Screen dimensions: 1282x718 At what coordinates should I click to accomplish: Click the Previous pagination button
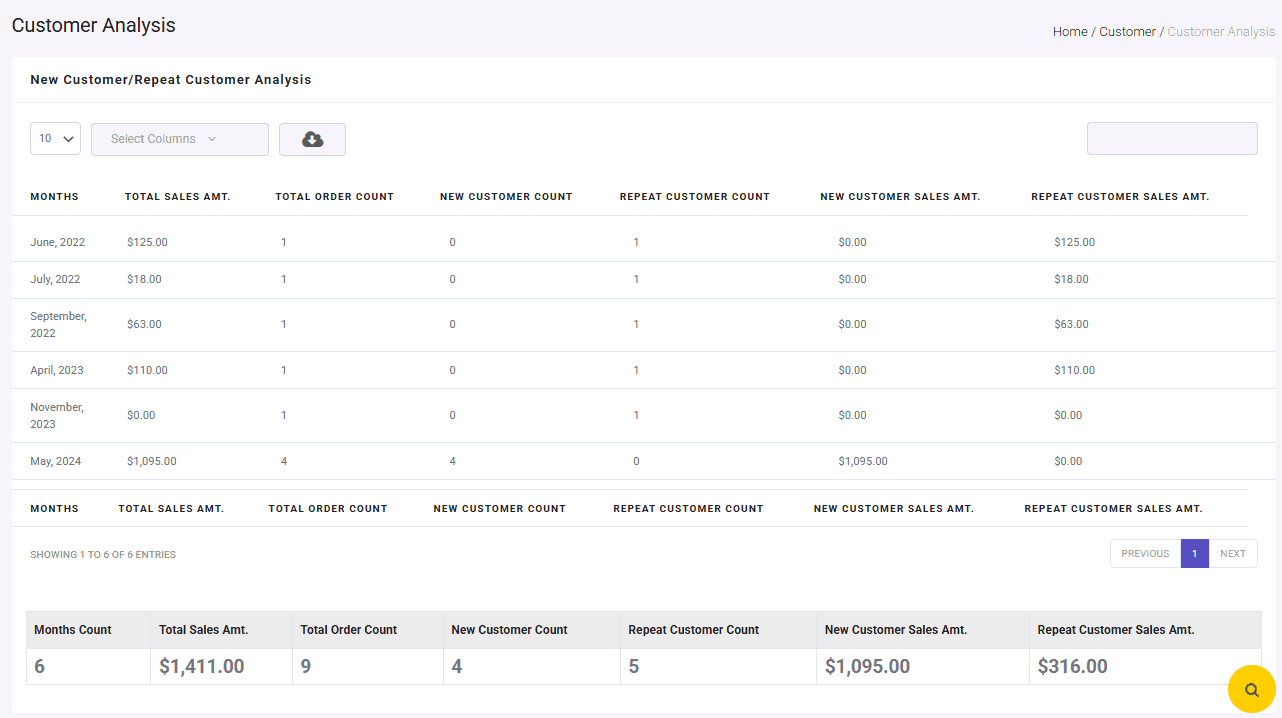pos(1144,554)
